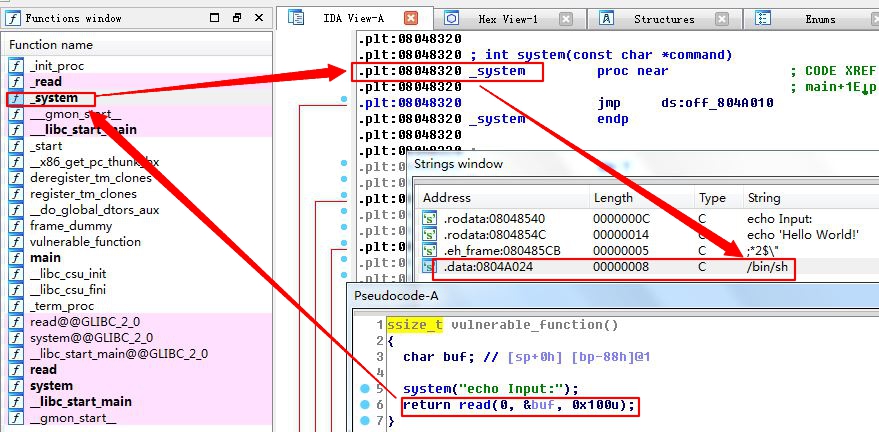
Task: Float the Functions window panel
Action: click(237, 18)
